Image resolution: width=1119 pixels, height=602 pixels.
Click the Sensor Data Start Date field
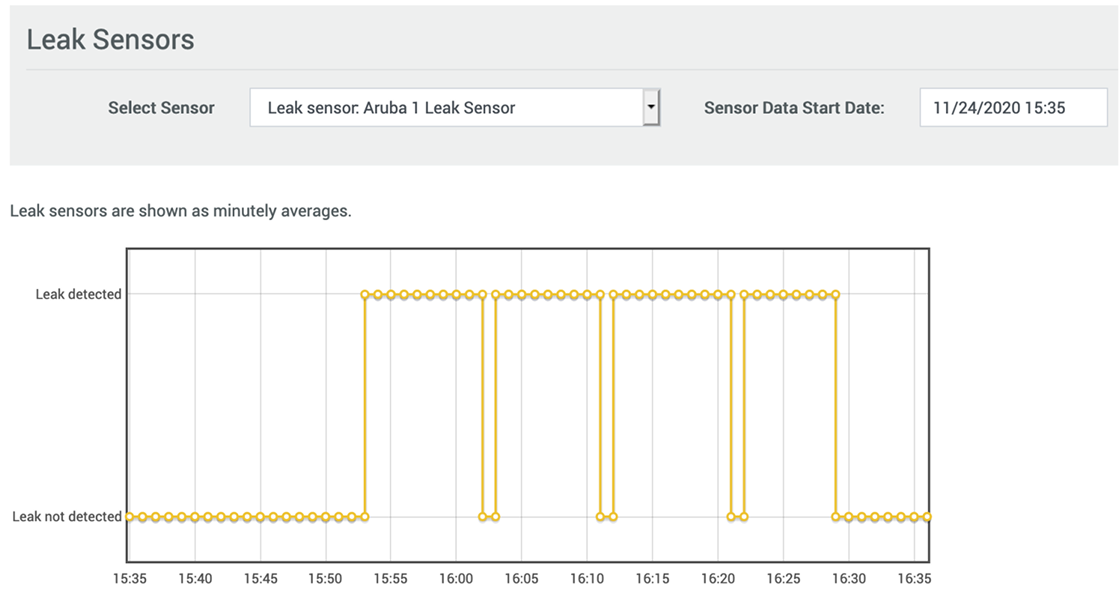pos(1012,107)
